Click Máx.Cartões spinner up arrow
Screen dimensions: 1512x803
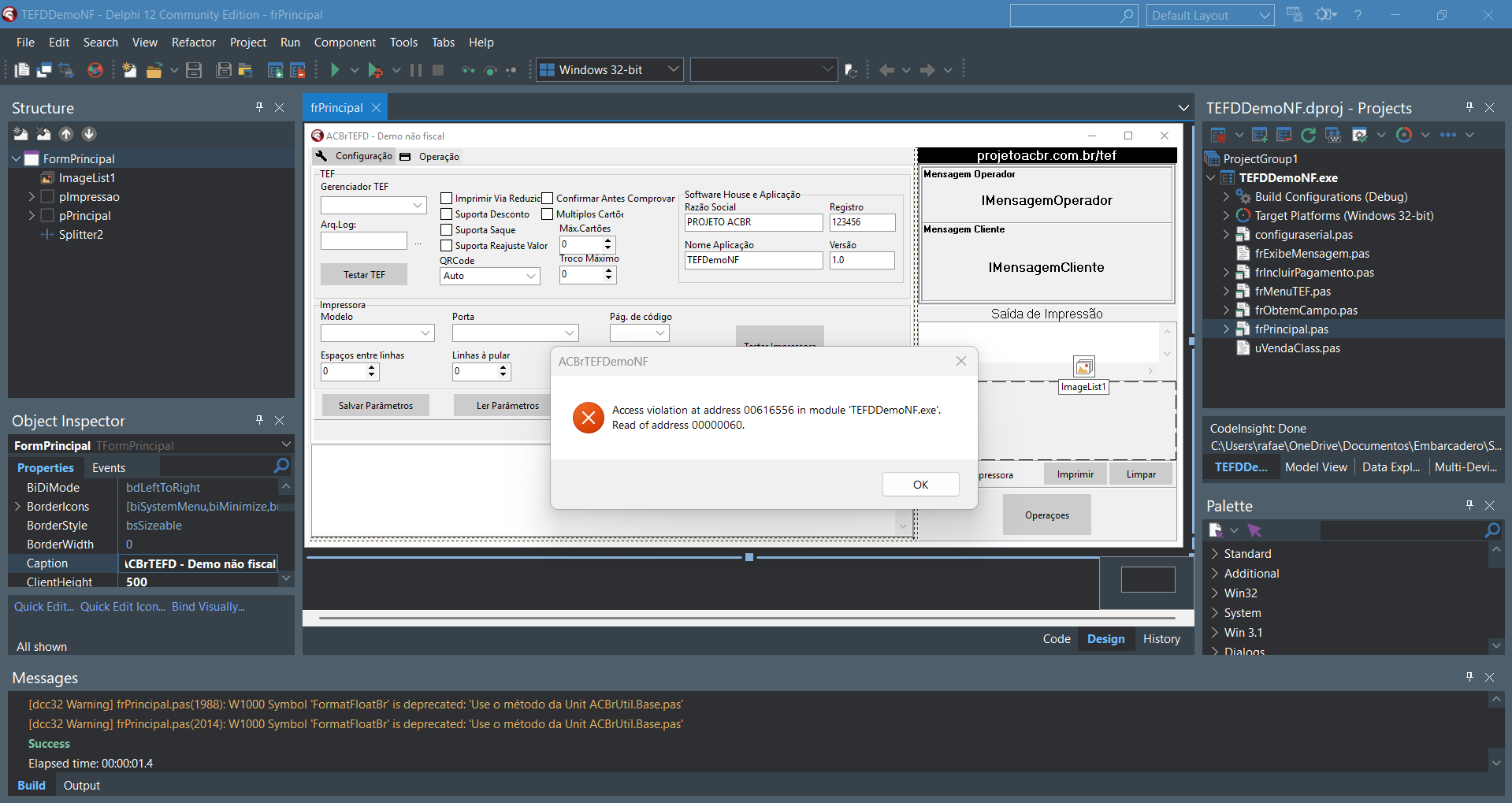[607, 241]
